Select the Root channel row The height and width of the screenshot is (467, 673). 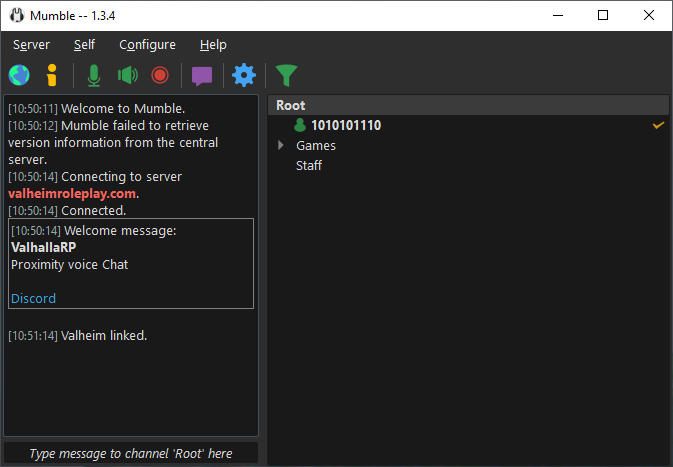point(468,105)
